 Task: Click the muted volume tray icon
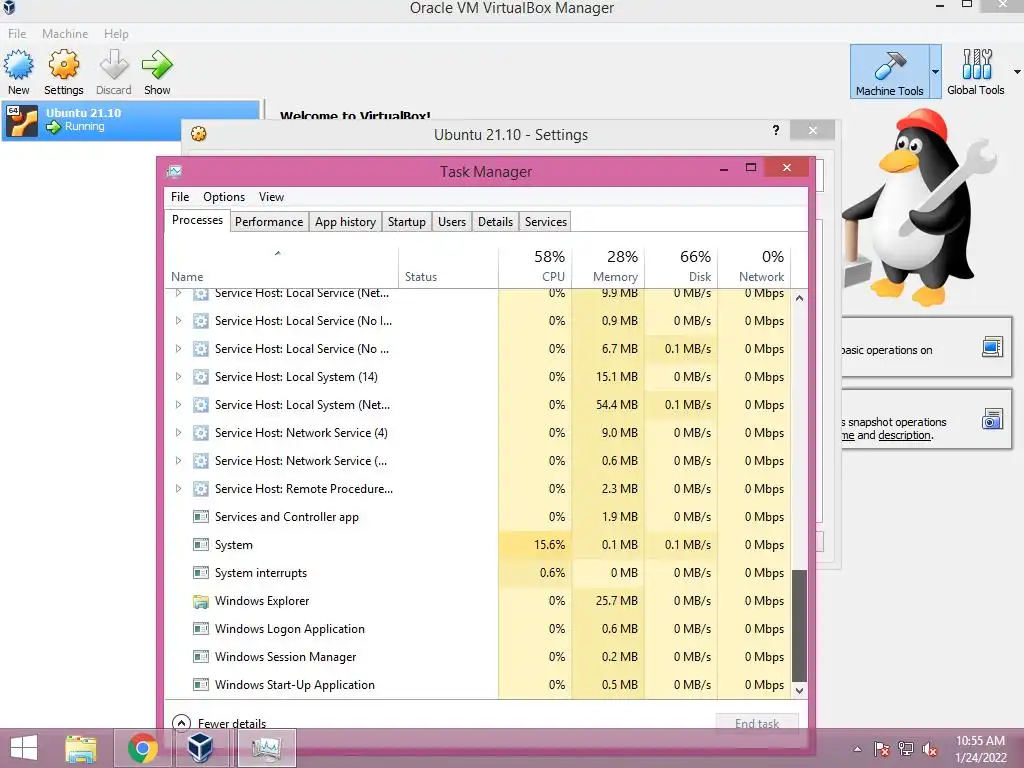click(x=930, y=749)
